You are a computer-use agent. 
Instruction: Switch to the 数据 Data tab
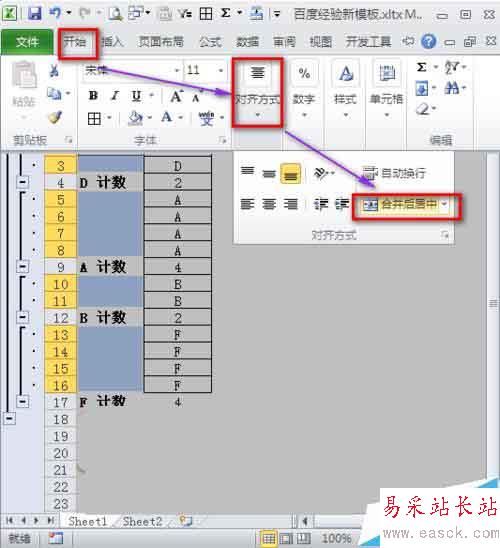(x=247, y=42)
